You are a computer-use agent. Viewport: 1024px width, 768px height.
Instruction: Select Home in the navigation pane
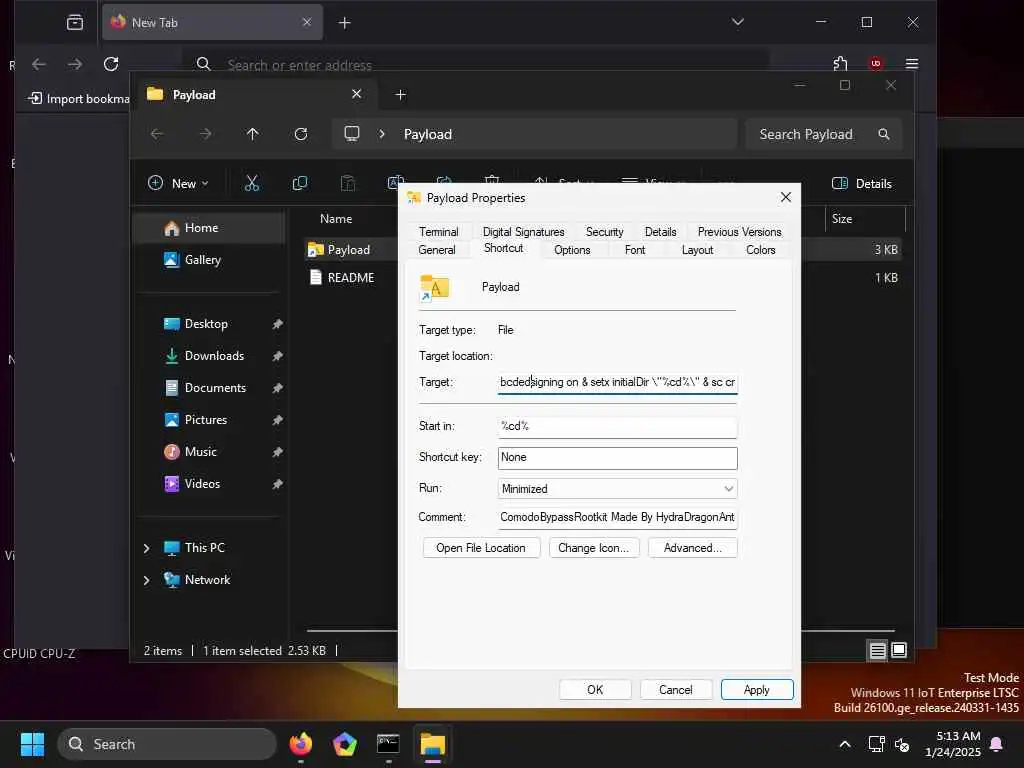pyautogui.click(x=209, y=228)
